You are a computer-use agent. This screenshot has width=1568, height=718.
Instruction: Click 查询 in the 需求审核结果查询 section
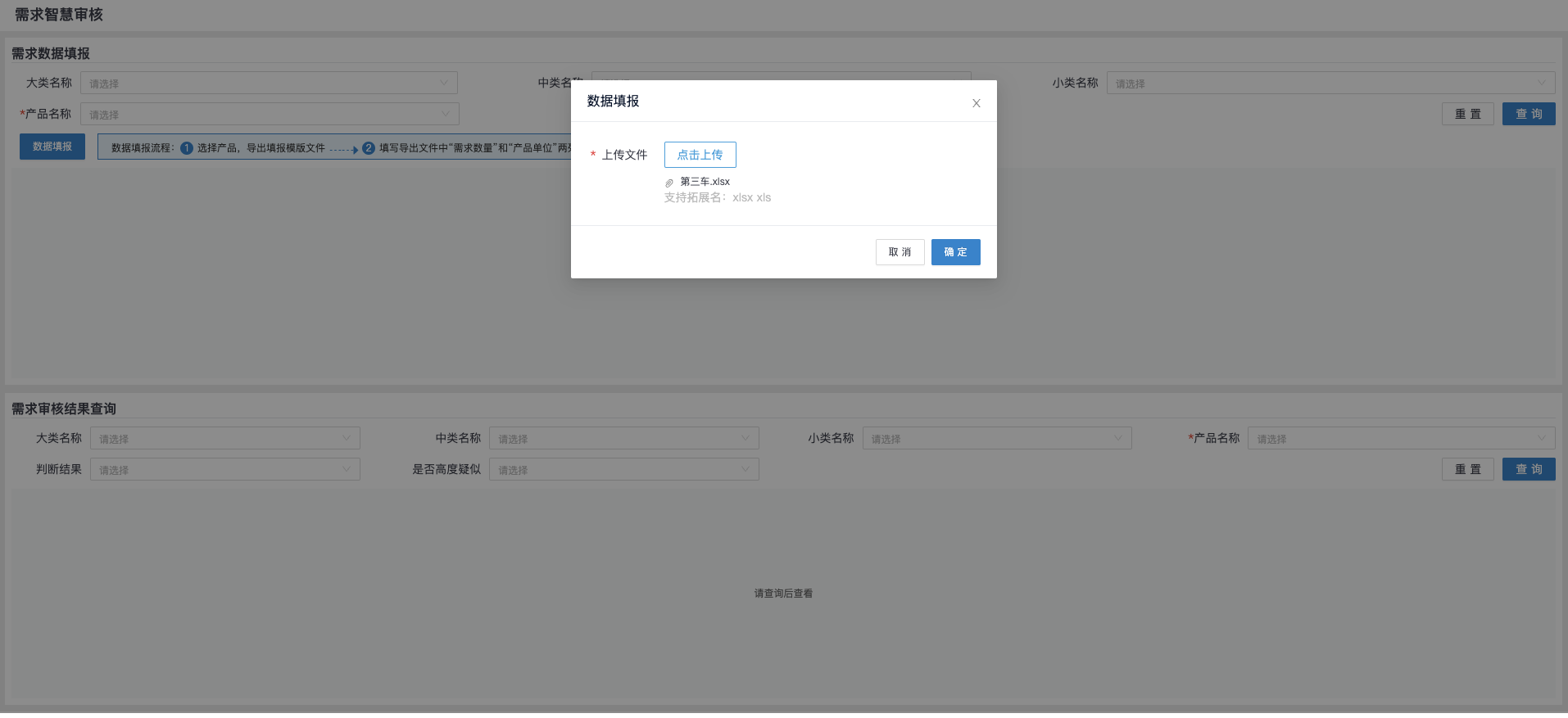tap(1529, 469)
